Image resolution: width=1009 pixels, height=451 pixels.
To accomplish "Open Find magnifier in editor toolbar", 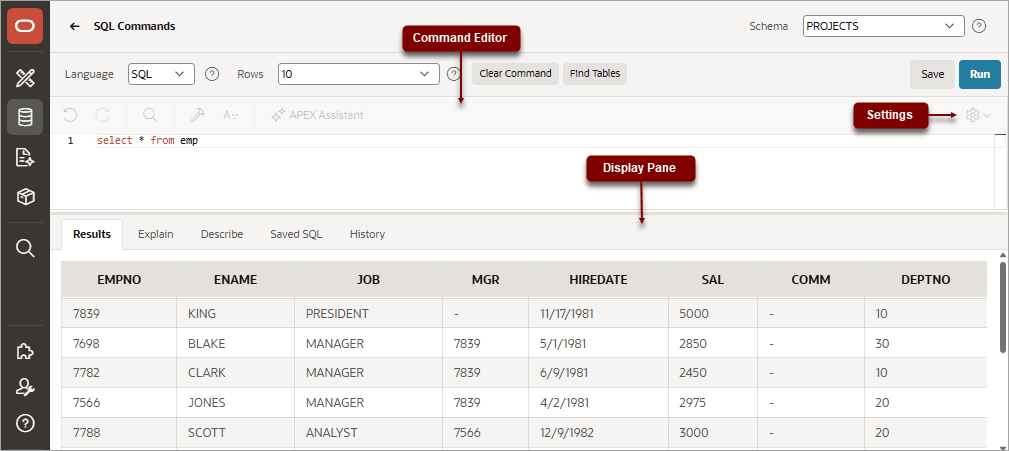I will coord(150,115).
